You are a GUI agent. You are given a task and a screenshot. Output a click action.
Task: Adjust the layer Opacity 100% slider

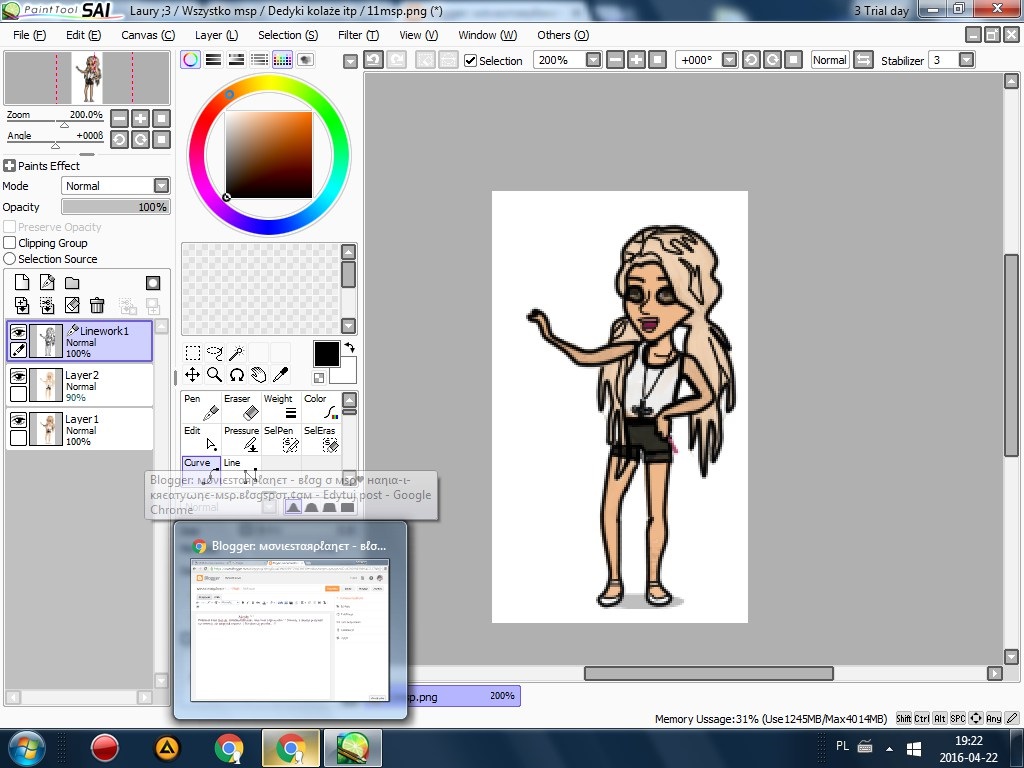[116, 207]
